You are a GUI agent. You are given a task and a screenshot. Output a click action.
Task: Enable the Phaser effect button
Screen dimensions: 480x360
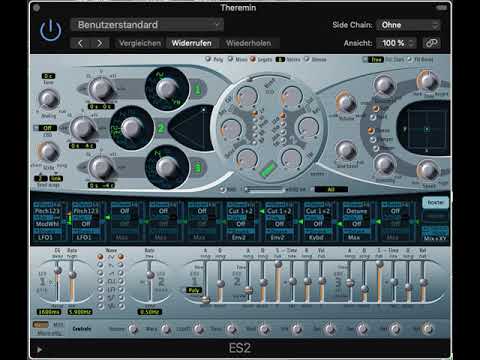pyautogui.click(x=376, y=148)
